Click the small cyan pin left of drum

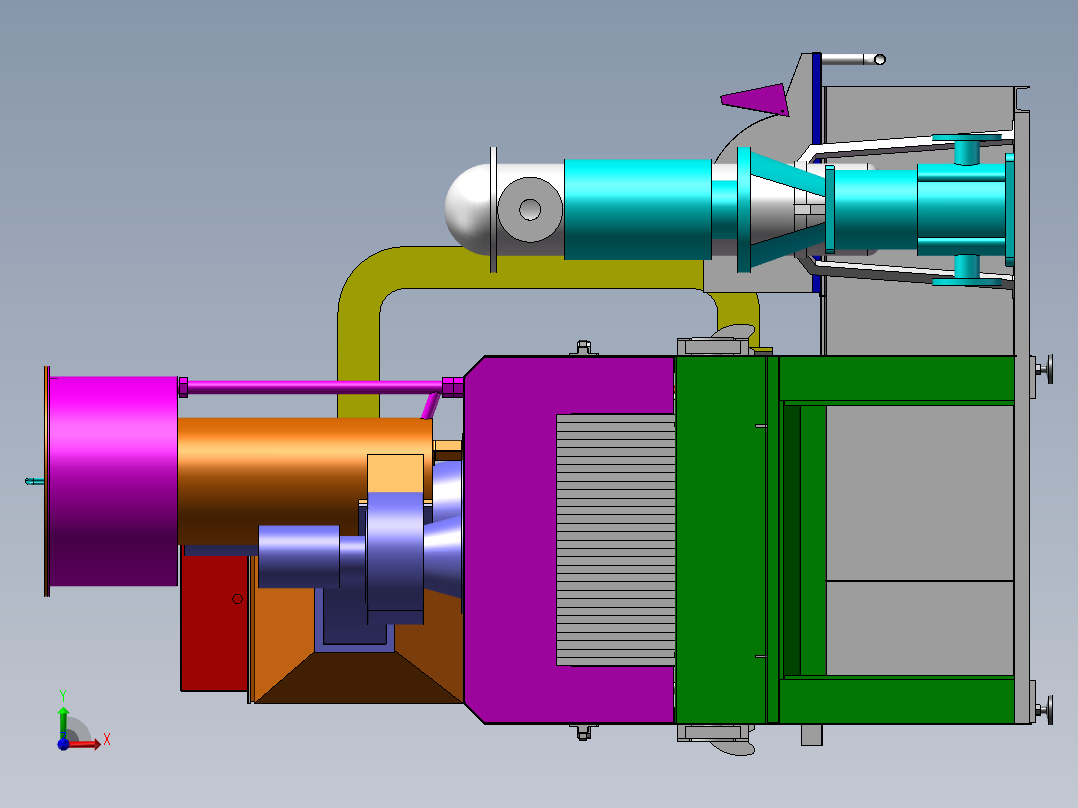(34, 481)
